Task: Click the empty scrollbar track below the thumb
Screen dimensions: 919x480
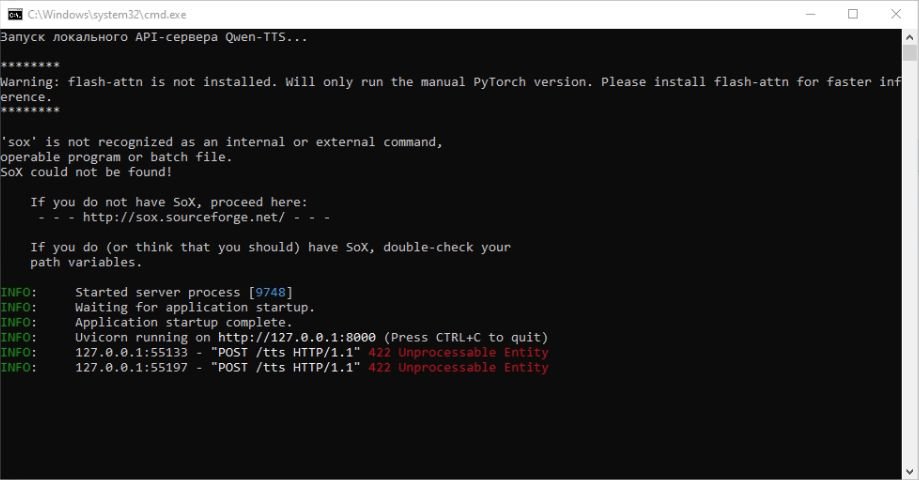Action: (910, 262)
